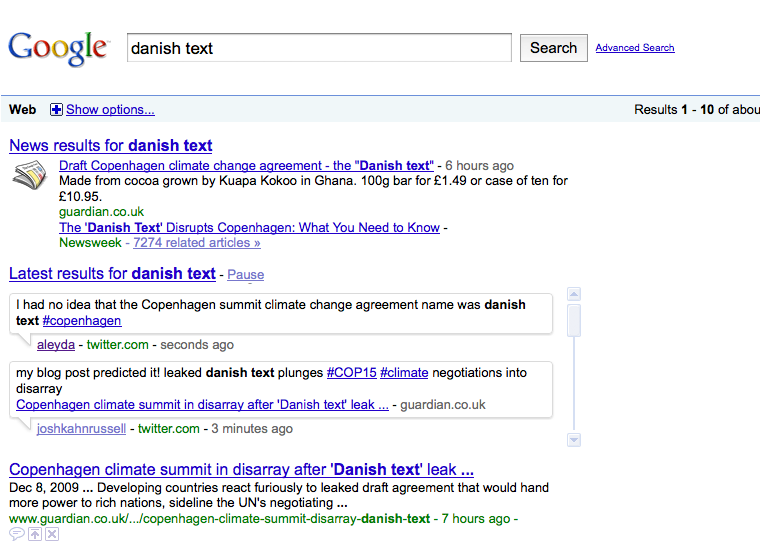
Task: Pause the latest results stream
Action: point(246,274)
